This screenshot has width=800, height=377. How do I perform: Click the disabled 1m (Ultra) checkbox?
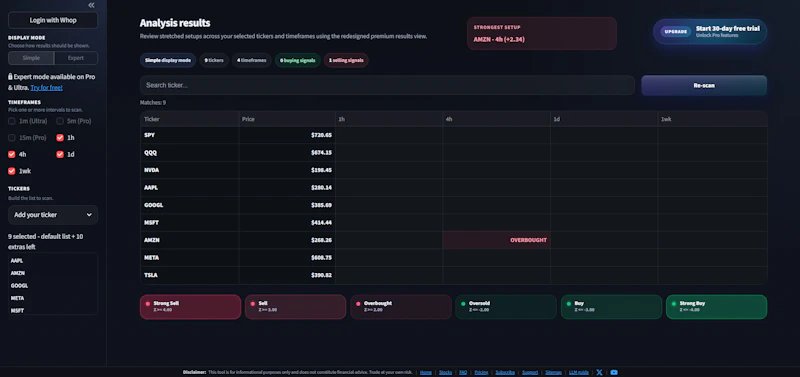[12, 121]
